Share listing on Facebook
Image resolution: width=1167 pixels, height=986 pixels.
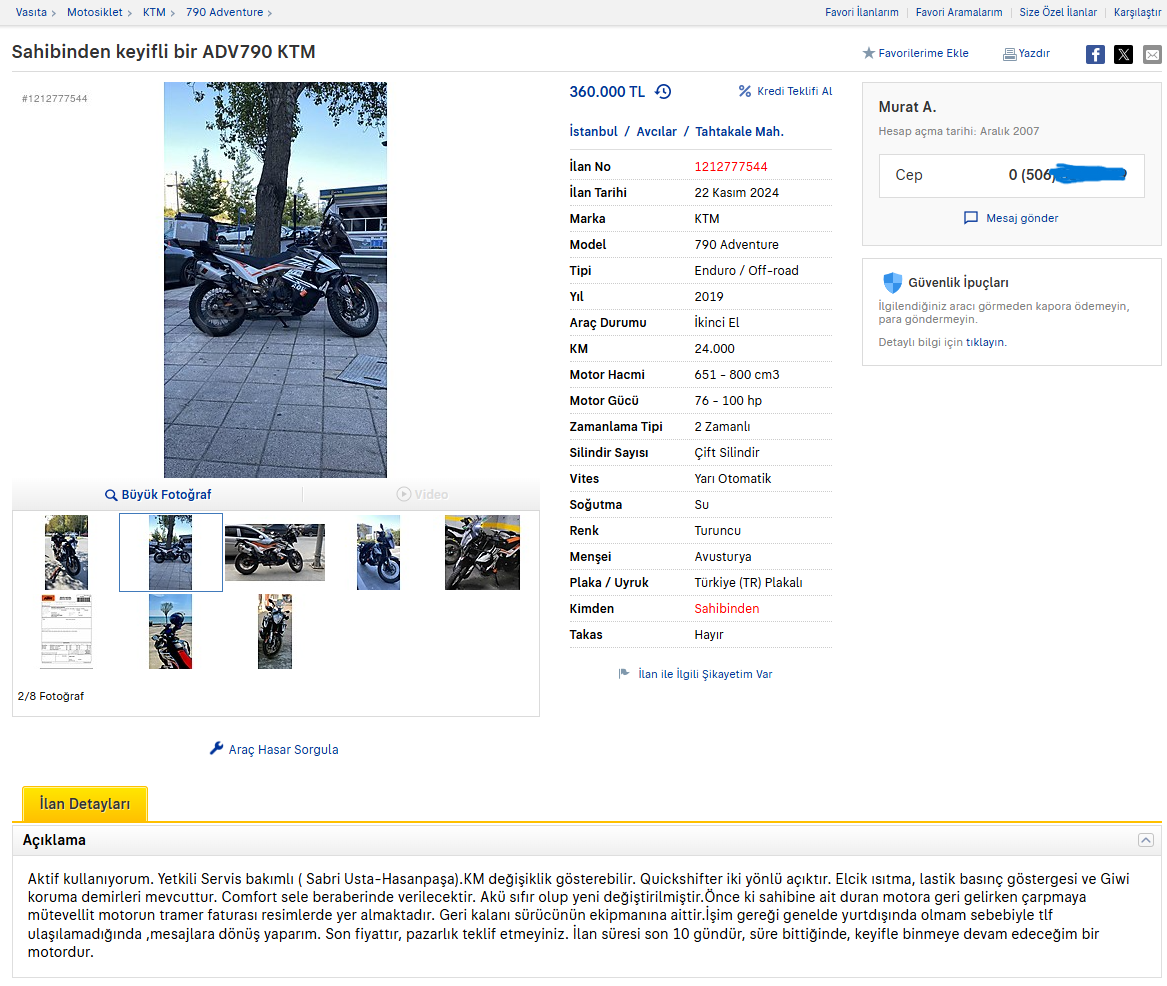click(x=1095, y=54)
